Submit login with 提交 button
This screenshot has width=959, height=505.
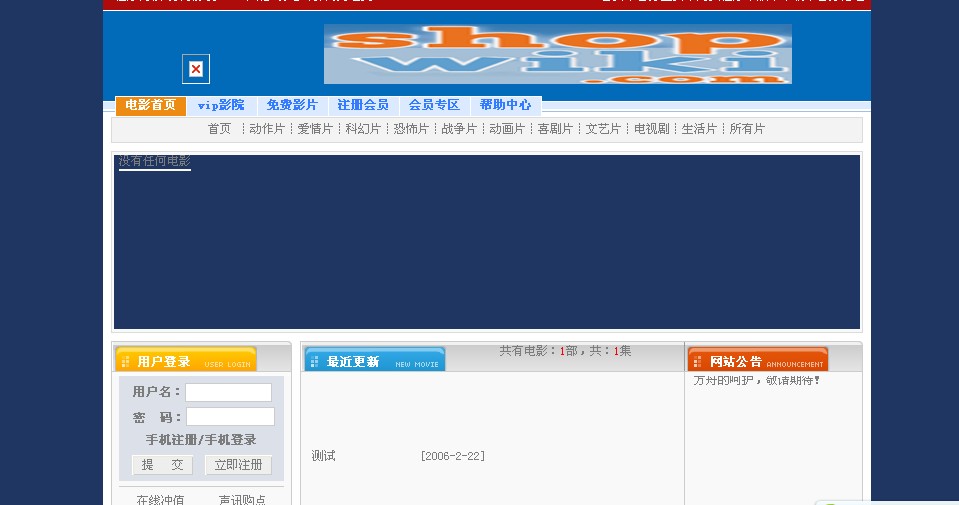[162, 465]
